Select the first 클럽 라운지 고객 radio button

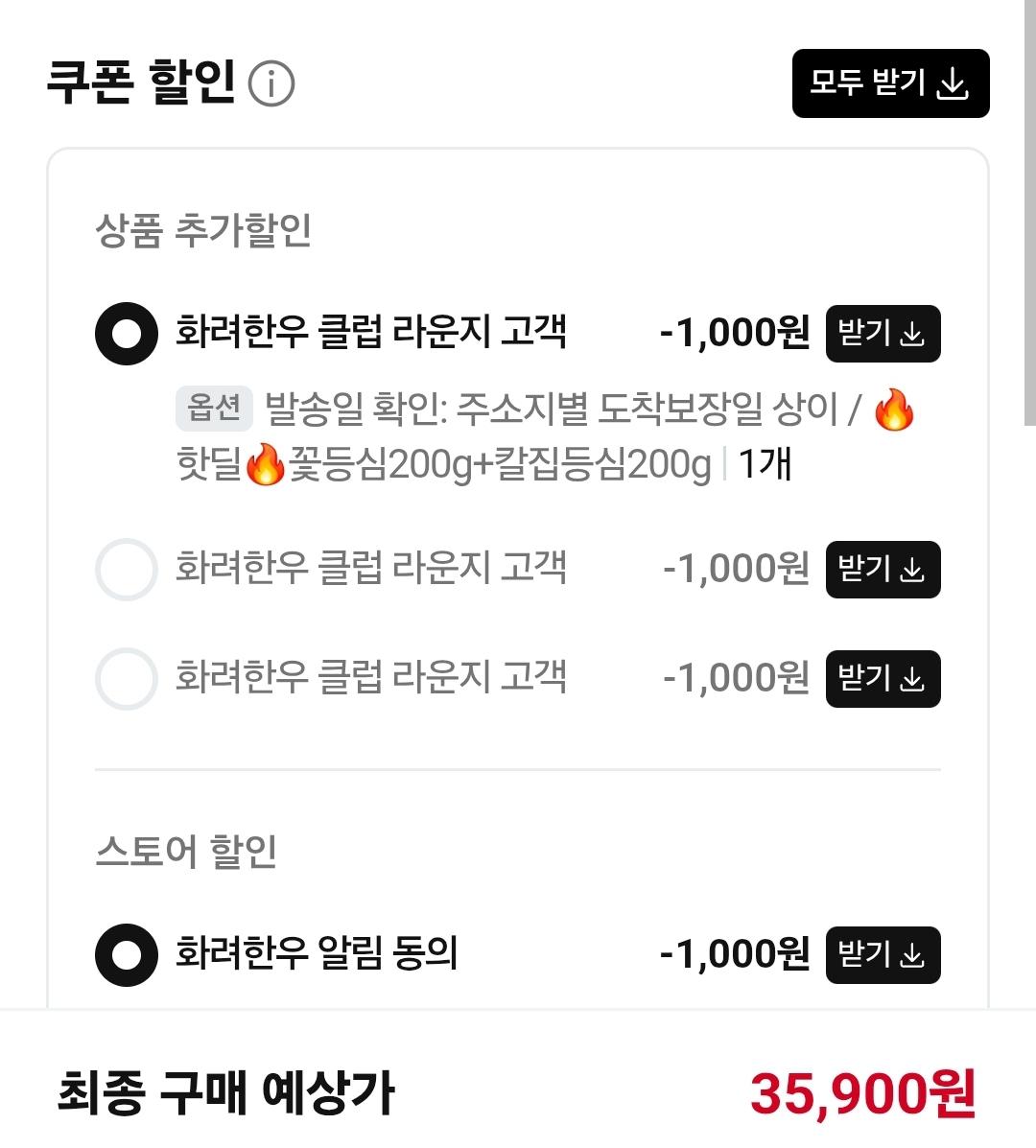coord(126,334)
